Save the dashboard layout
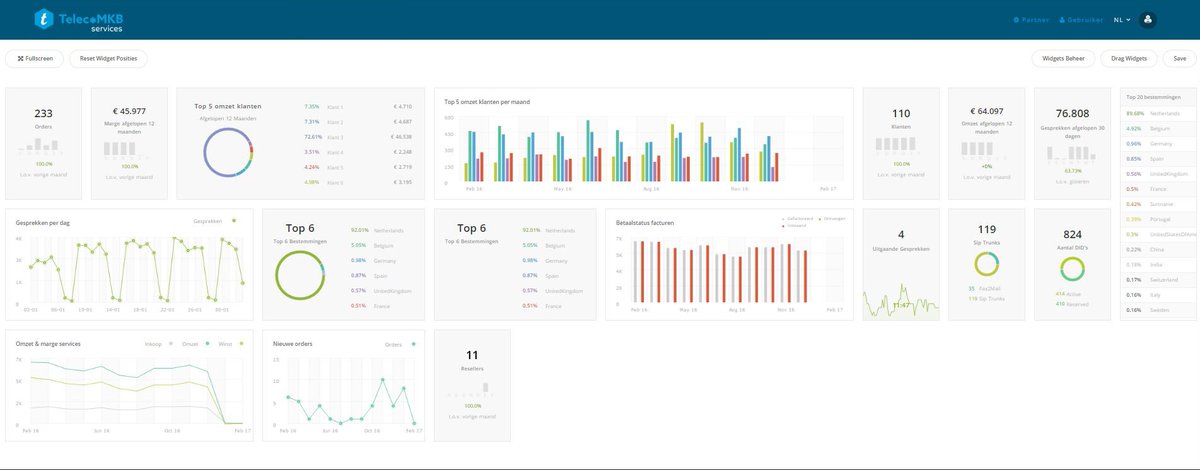 coord(1179,59)
